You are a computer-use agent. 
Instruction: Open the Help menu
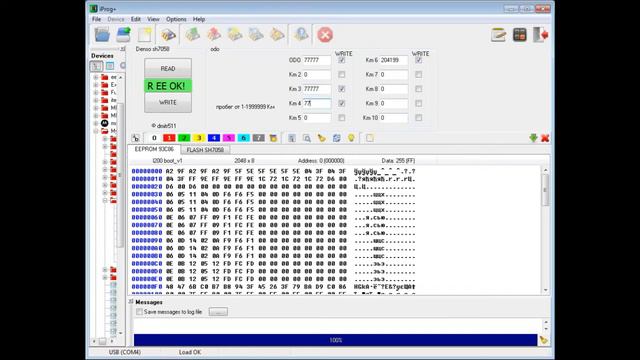[199, 19]
